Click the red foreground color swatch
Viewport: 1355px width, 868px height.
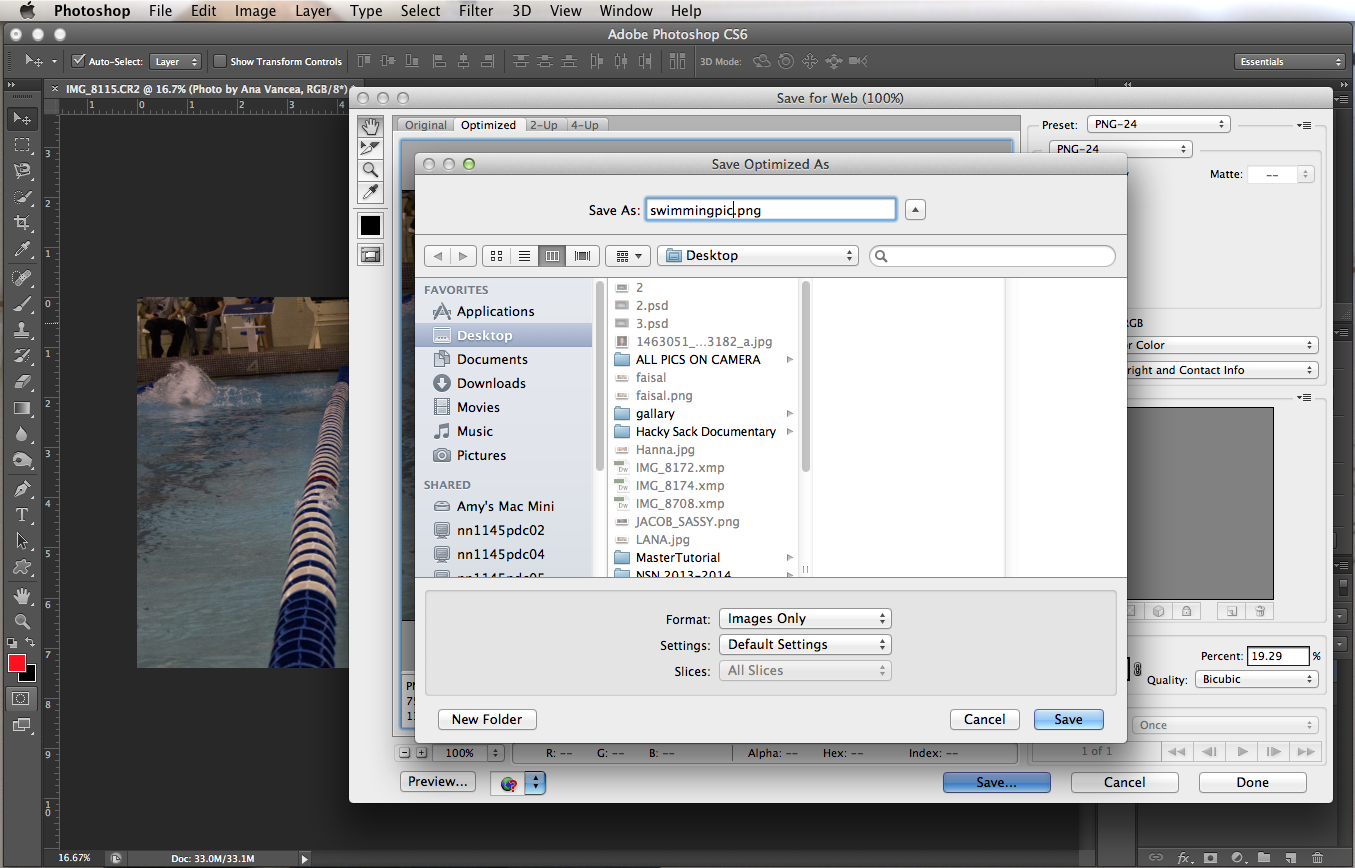(x=17, y=663)
